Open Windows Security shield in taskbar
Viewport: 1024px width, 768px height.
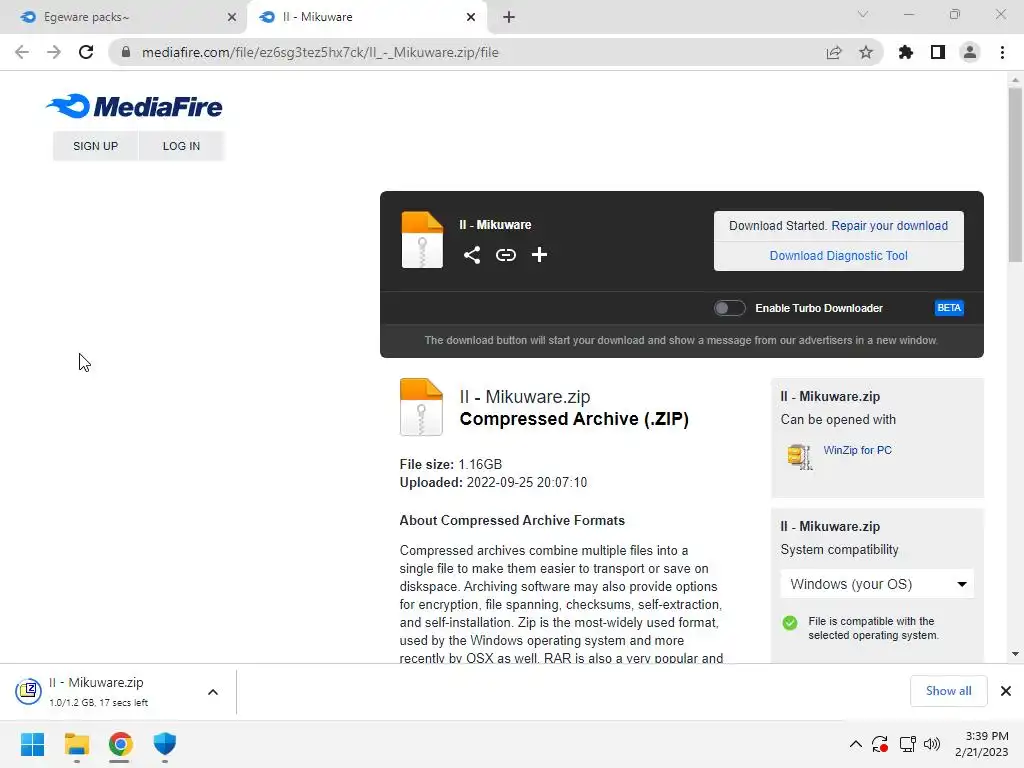165,744
